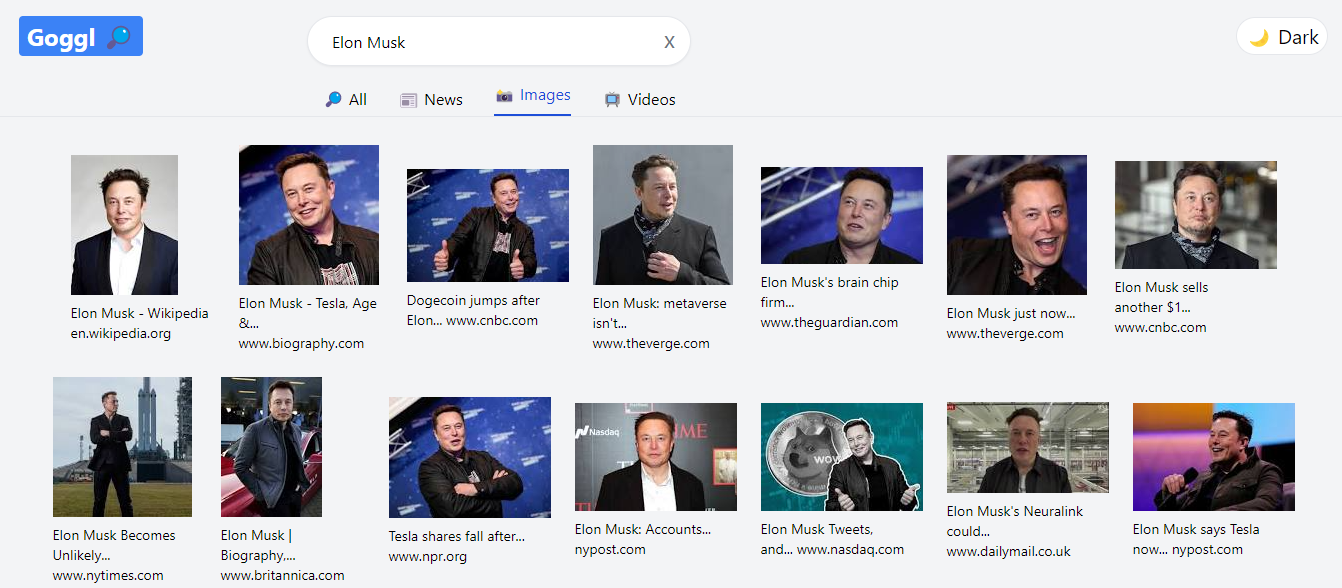Open the 'Elon Musk just now' thumbnail

[x=1017, y=225]
